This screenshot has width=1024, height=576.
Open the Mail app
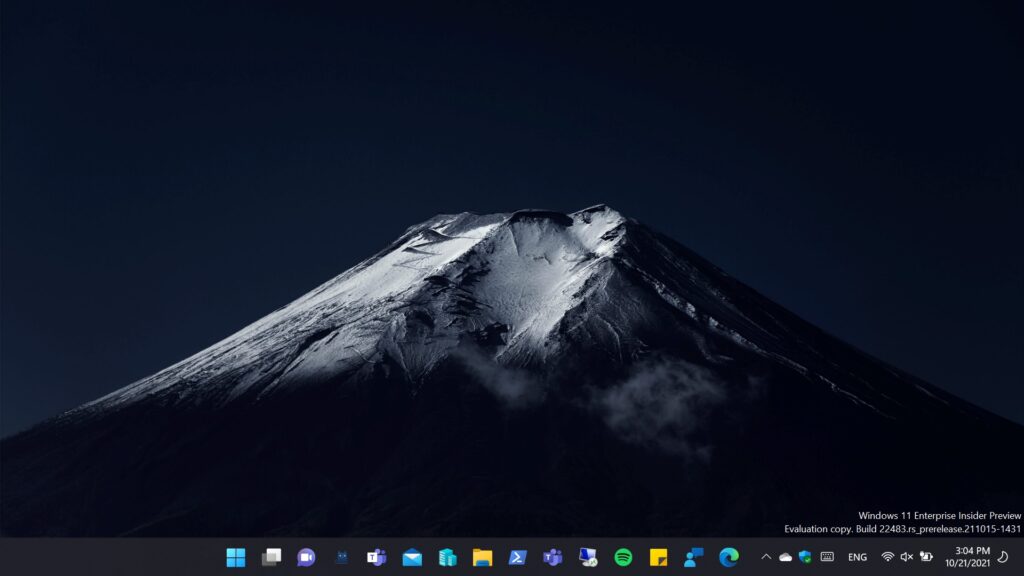click(412, 557)
